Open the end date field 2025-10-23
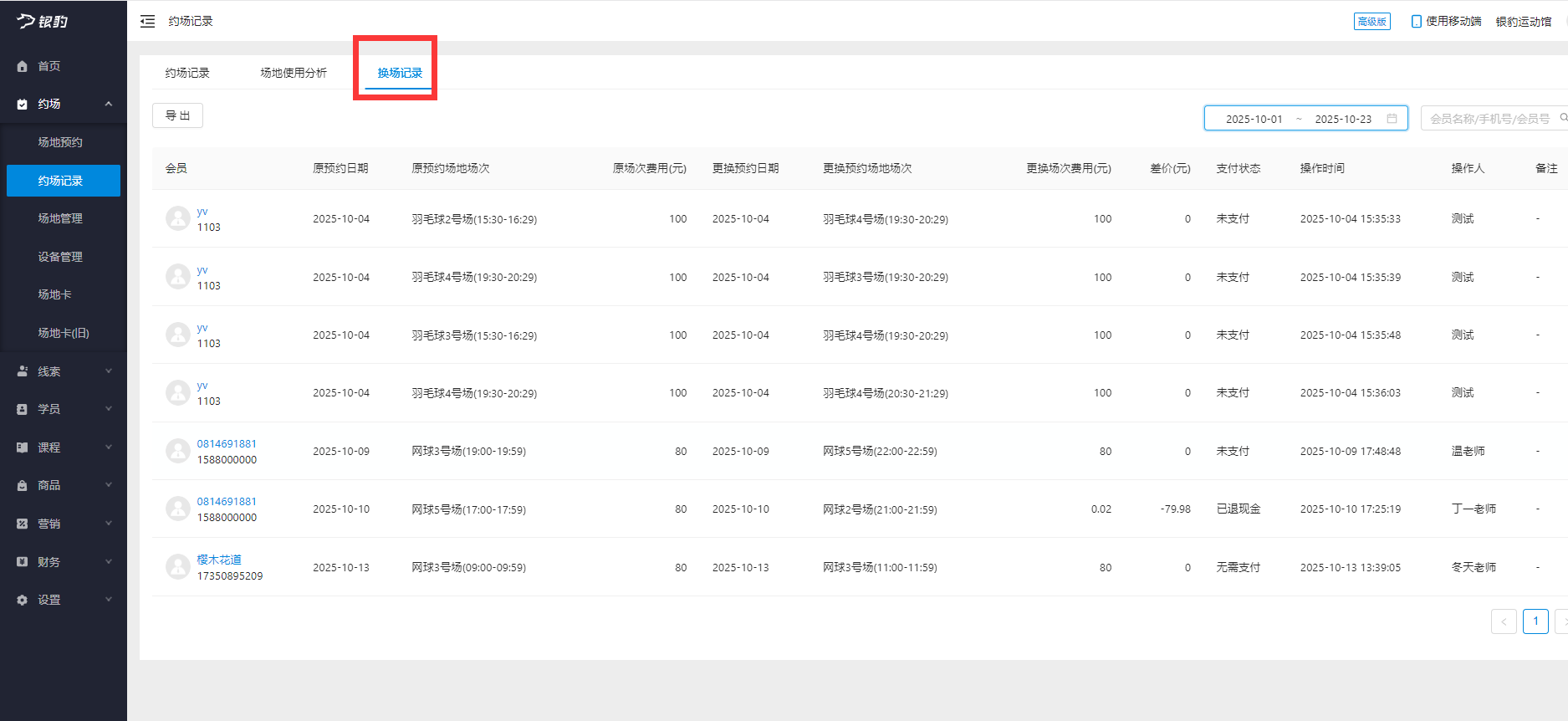1568x721 pixels. 1343,119
